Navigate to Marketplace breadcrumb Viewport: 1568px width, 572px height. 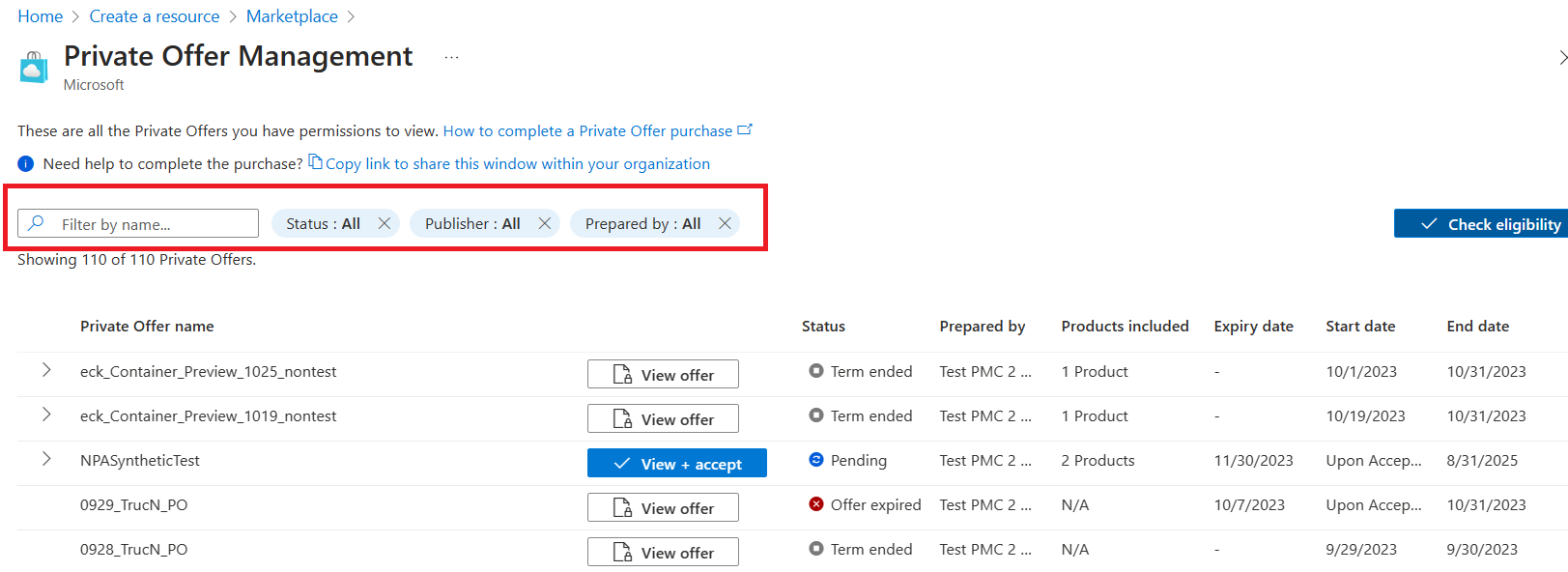coord(292,16)
